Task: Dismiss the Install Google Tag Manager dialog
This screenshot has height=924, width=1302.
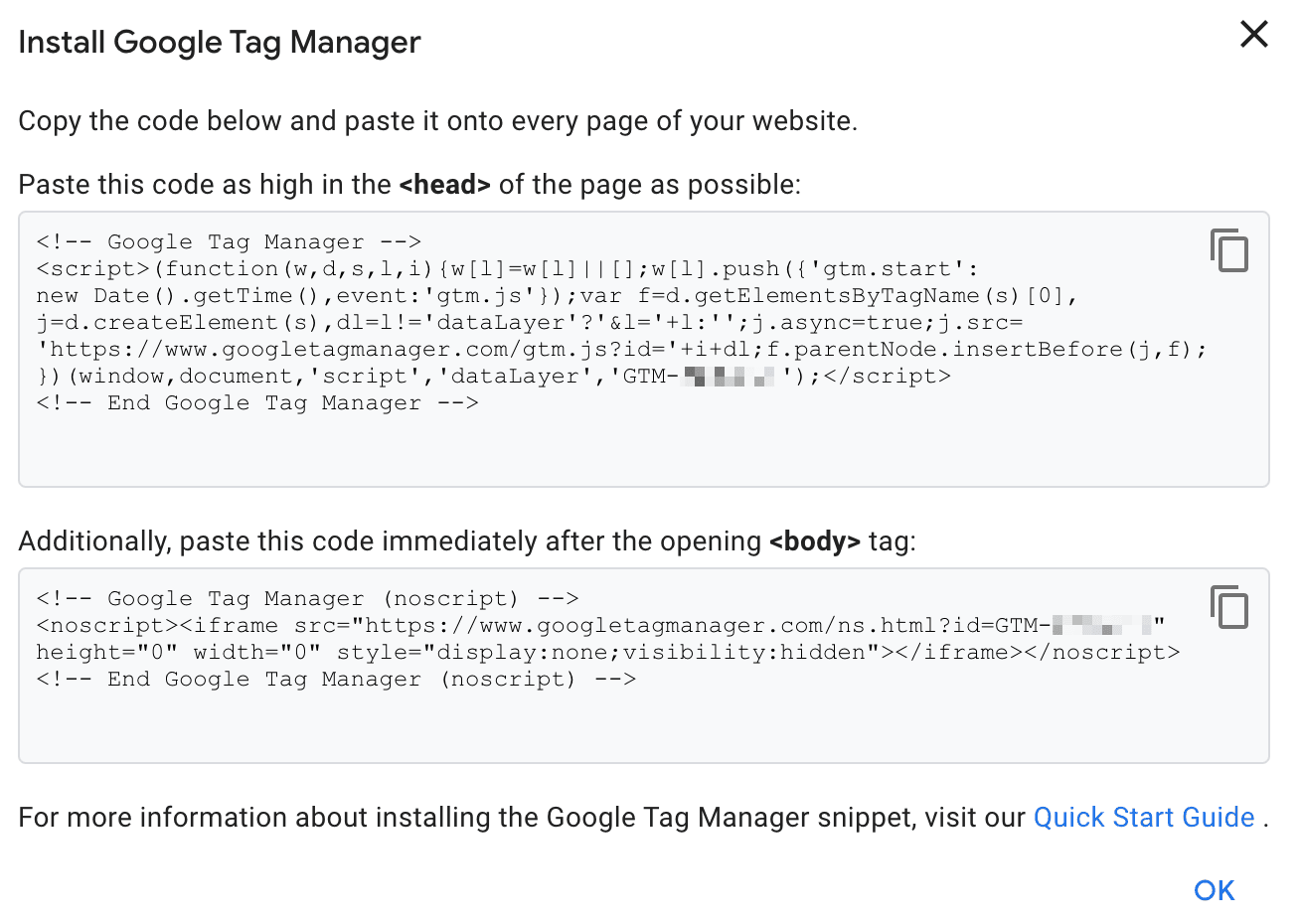Action: (1253, 35)
